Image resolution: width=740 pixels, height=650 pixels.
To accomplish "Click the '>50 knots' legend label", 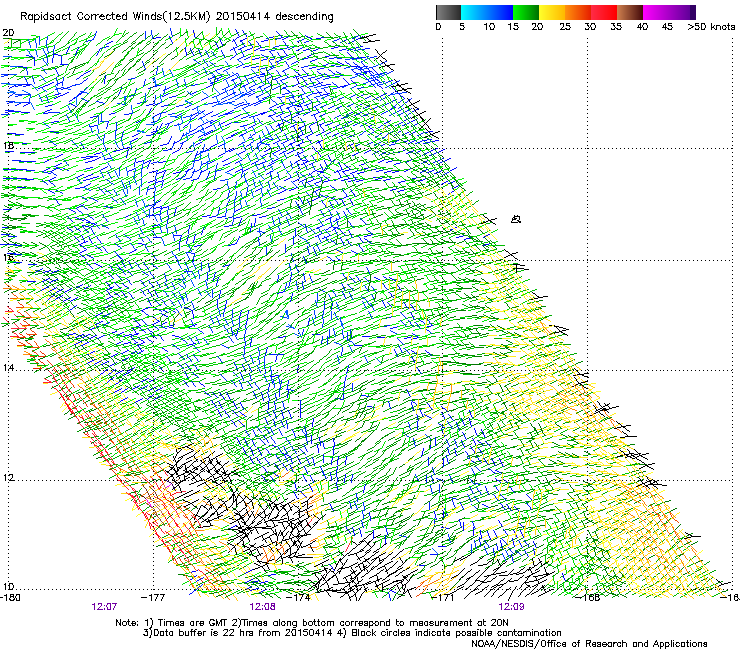I will point(711,27).
